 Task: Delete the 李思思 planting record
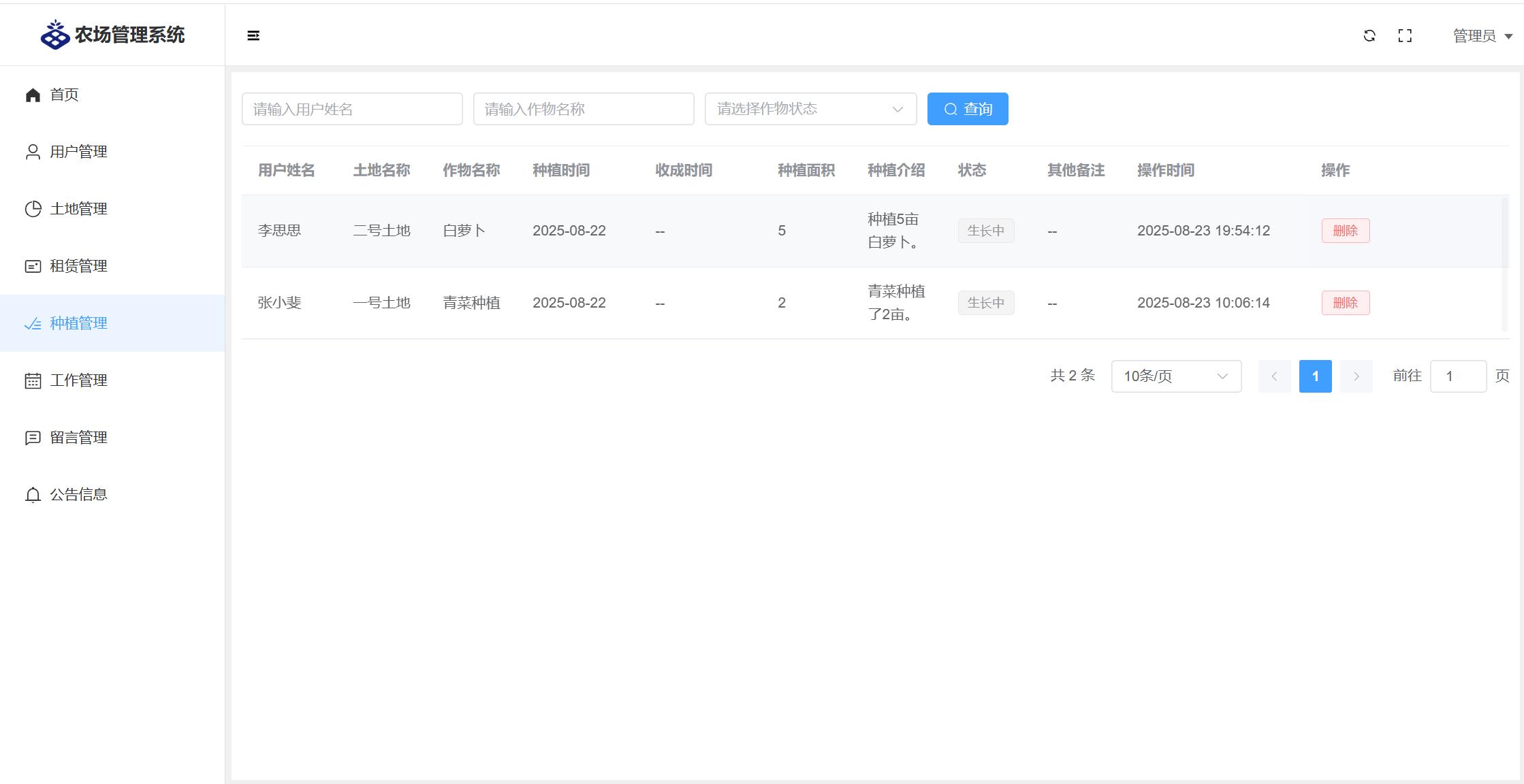tap(1345, 231)
